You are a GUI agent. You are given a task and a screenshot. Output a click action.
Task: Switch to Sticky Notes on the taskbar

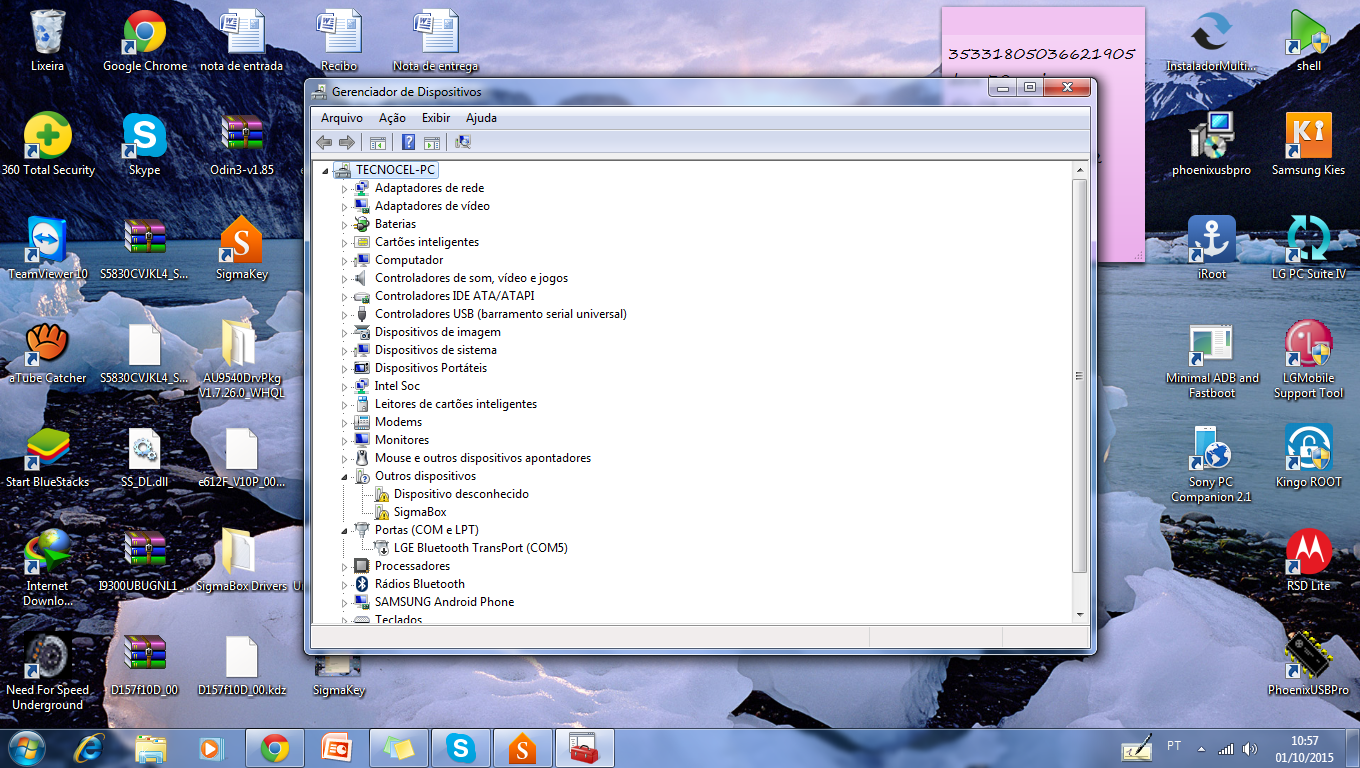[x=399, y=748]
